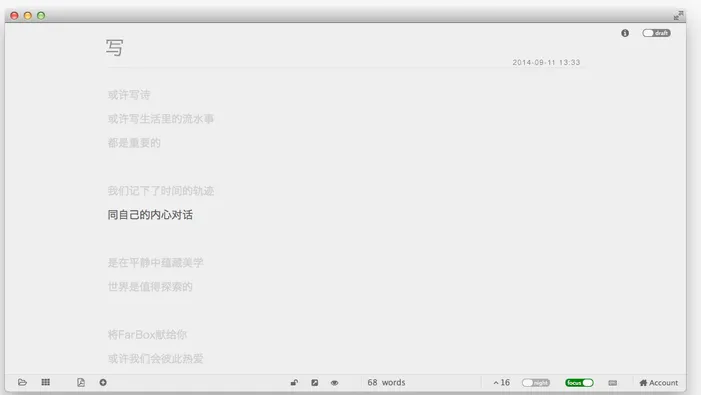The width and height of the screenshot is (701, 395).
Task: Open the grid view of posts
Action: coord(46,382)
